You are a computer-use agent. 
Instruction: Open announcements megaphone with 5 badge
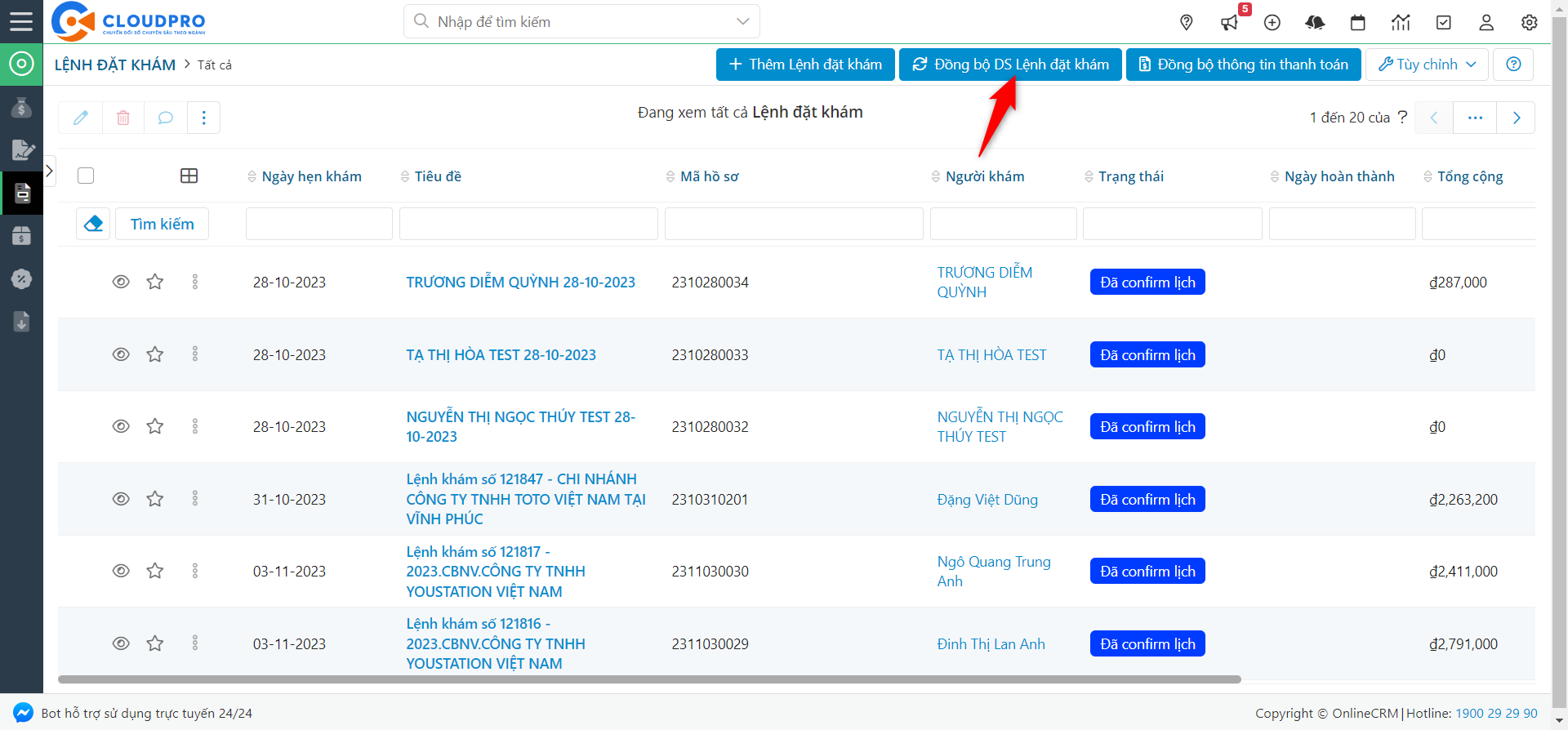pos(1230,23)
